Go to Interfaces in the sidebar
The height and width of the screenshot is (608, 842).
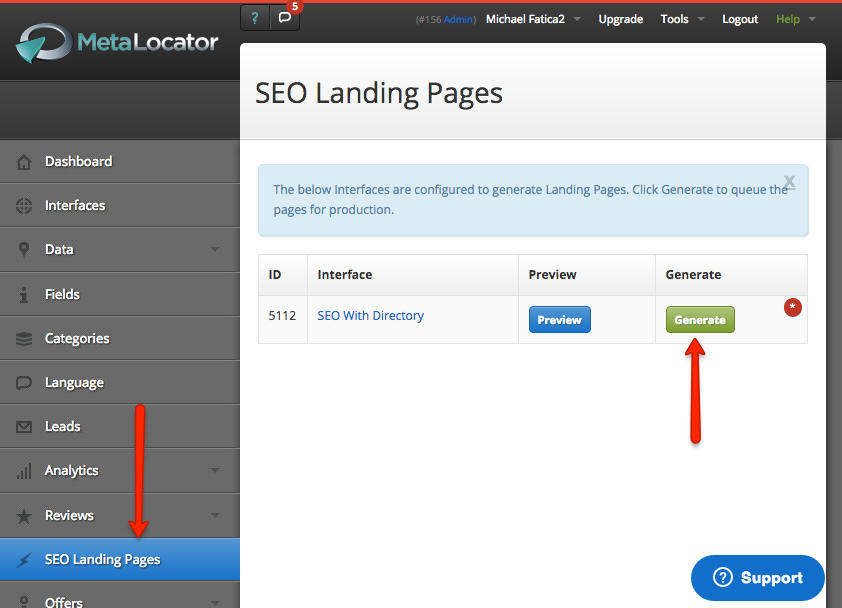click(120, 205)
